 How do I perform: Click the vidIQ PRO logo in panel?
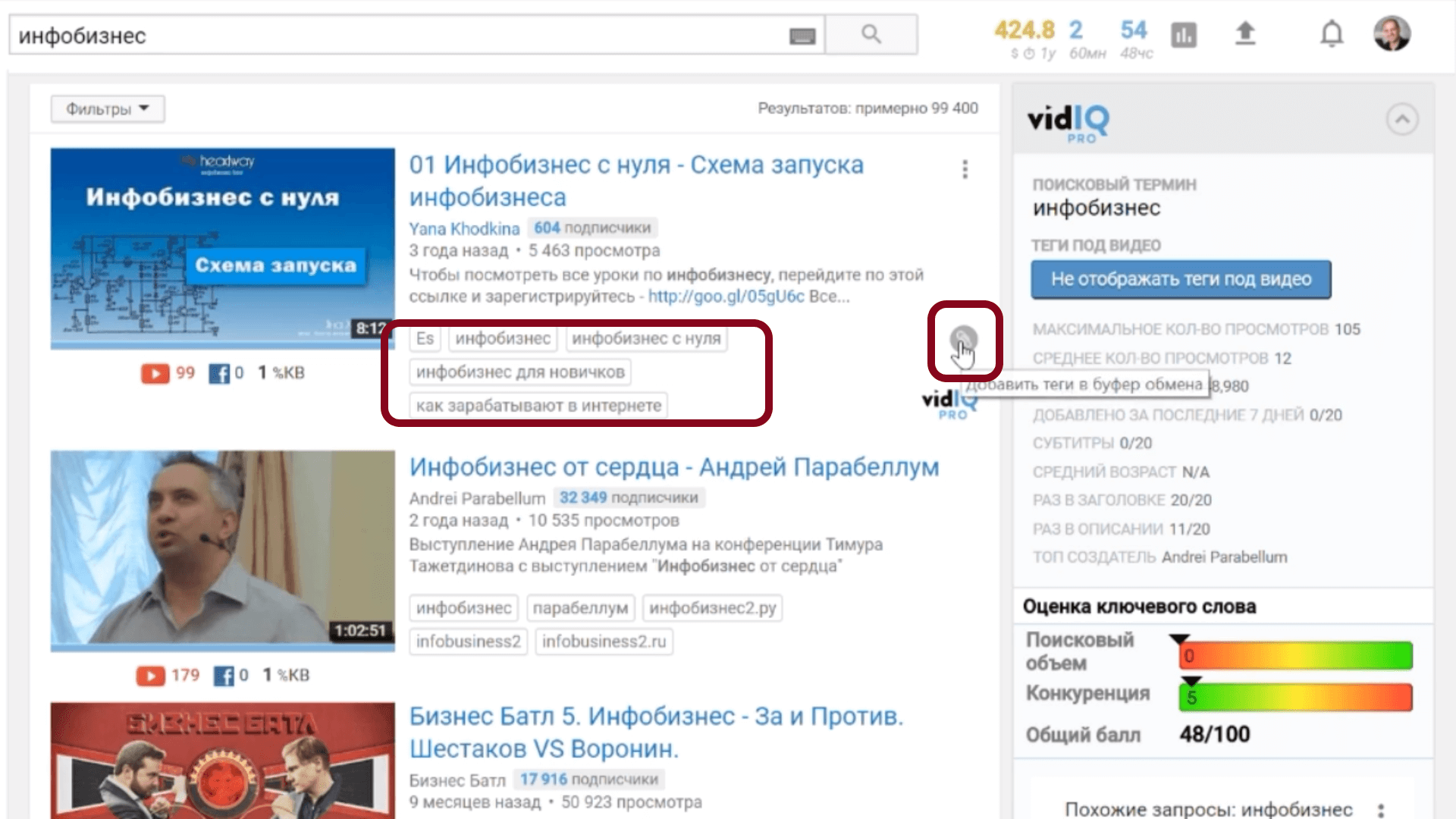click(x=1068, y=123)
